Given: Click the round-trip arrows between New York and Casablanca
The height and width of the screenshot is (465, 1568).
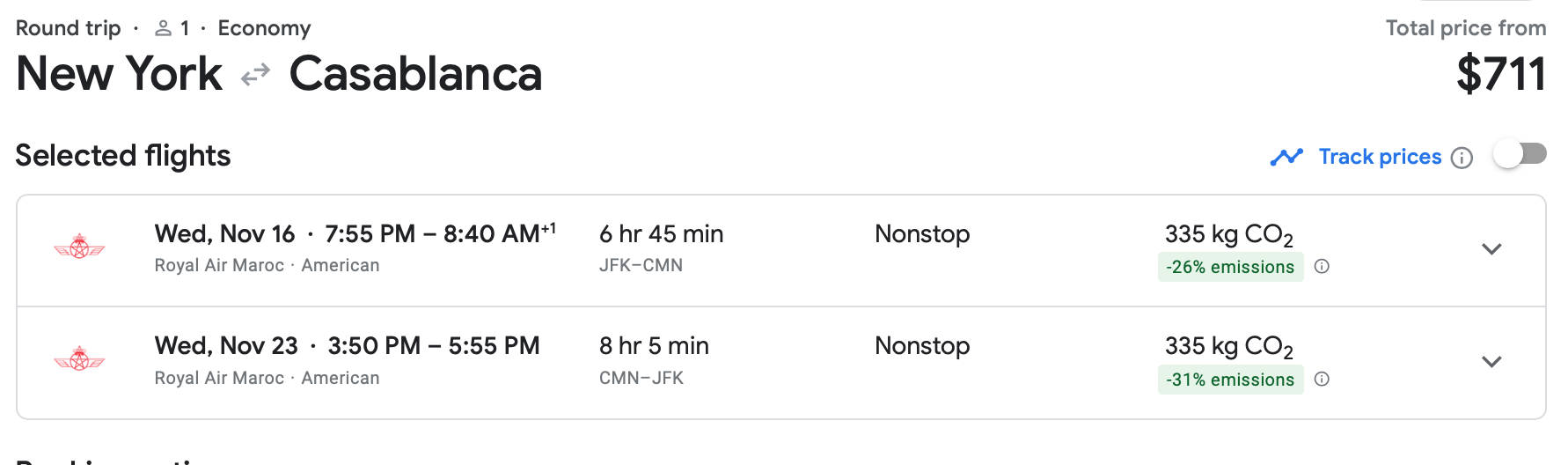Looking at the screenshot, I should [x=255, y=76].
